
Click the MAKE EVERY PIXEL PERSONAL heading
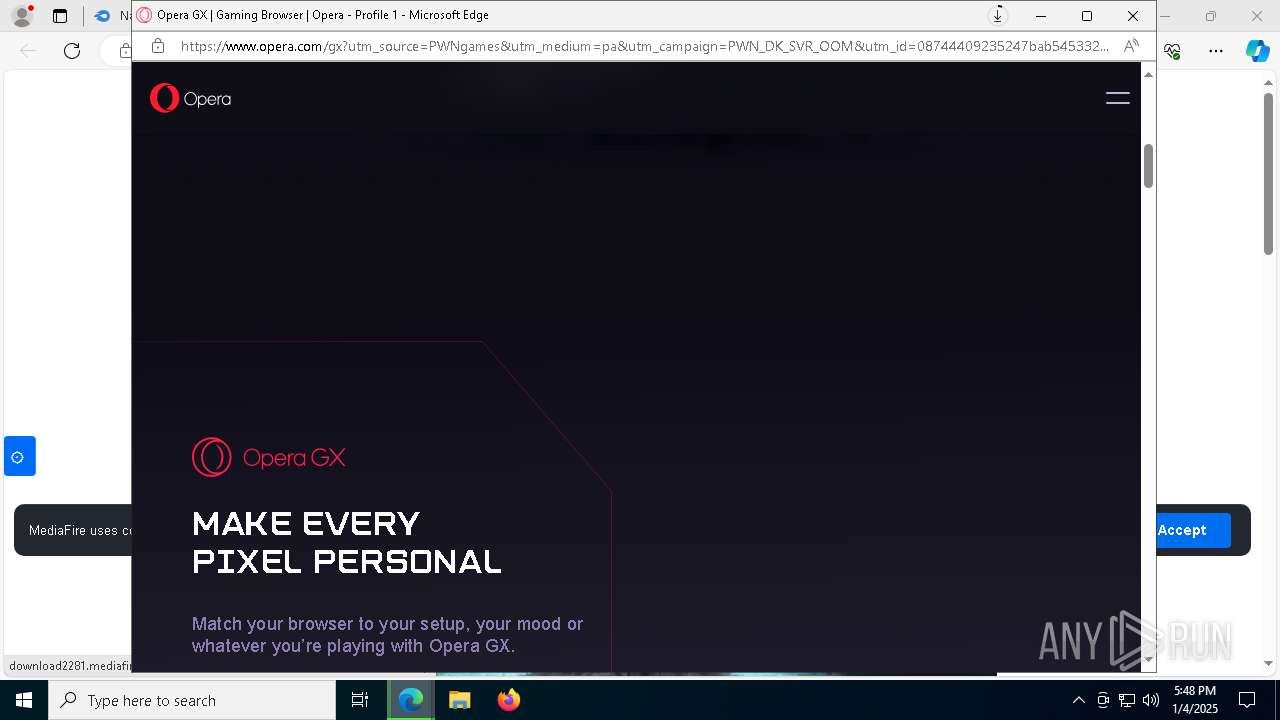[x=347, y=543]
